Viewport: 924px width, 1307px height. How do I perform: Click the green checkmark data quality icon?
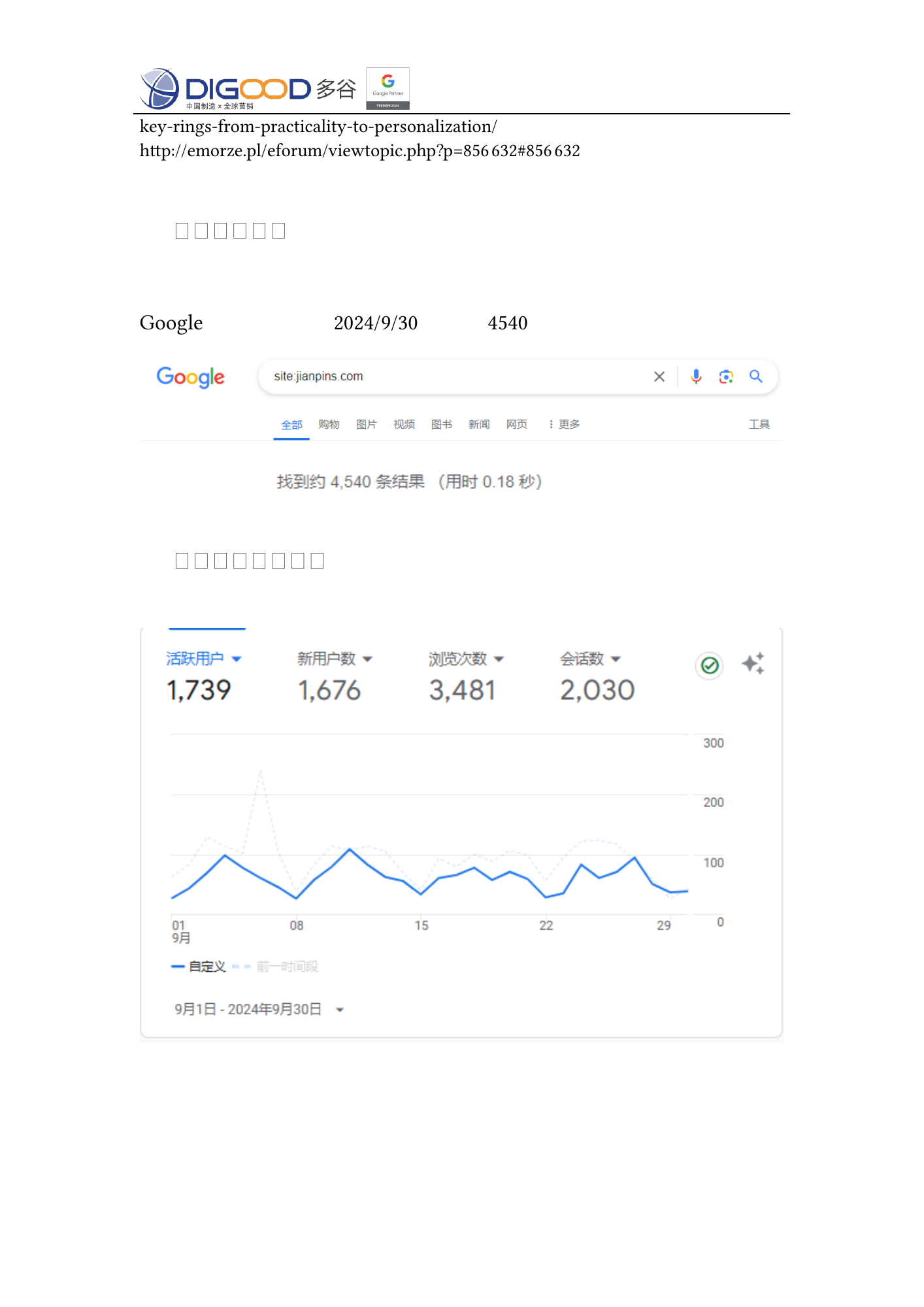(x=710, y=665)
